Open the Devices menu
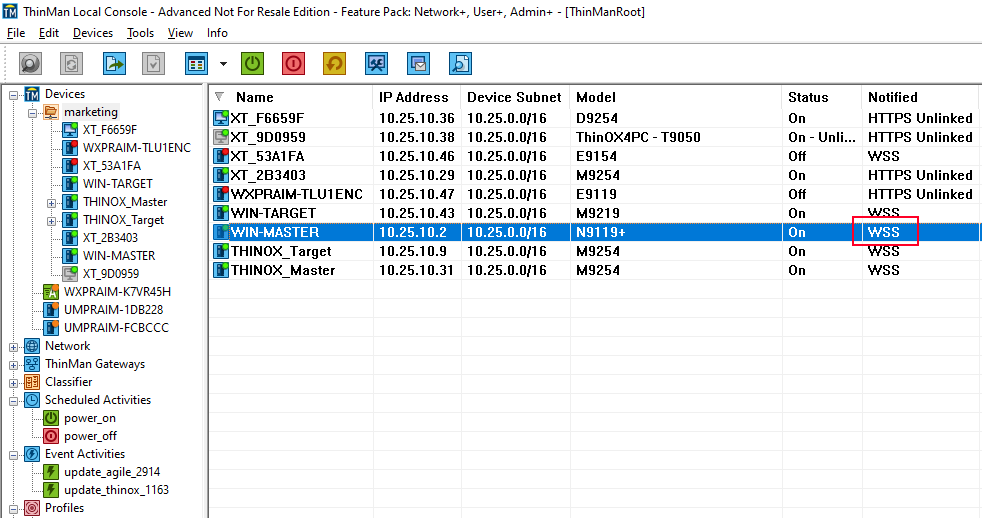The height and width of the screenshot is (518, 982). point(93,33)
